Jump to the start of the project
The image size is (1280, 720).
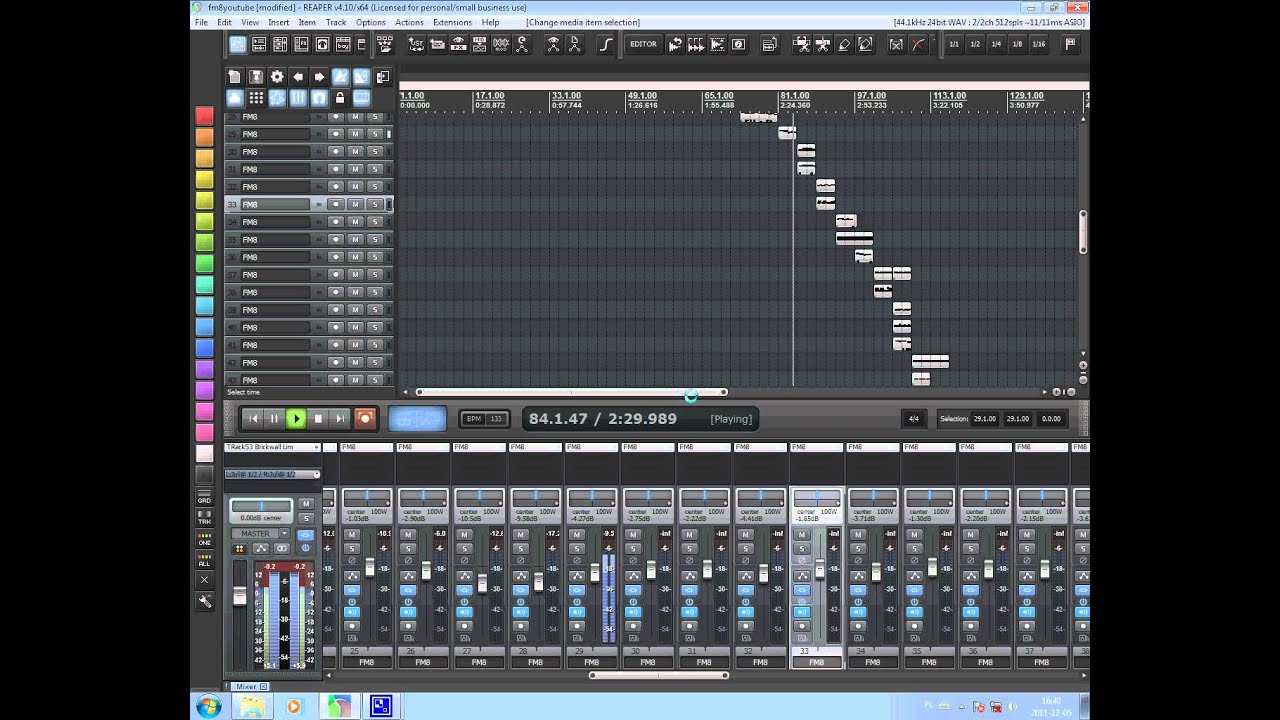pos(252,419)
